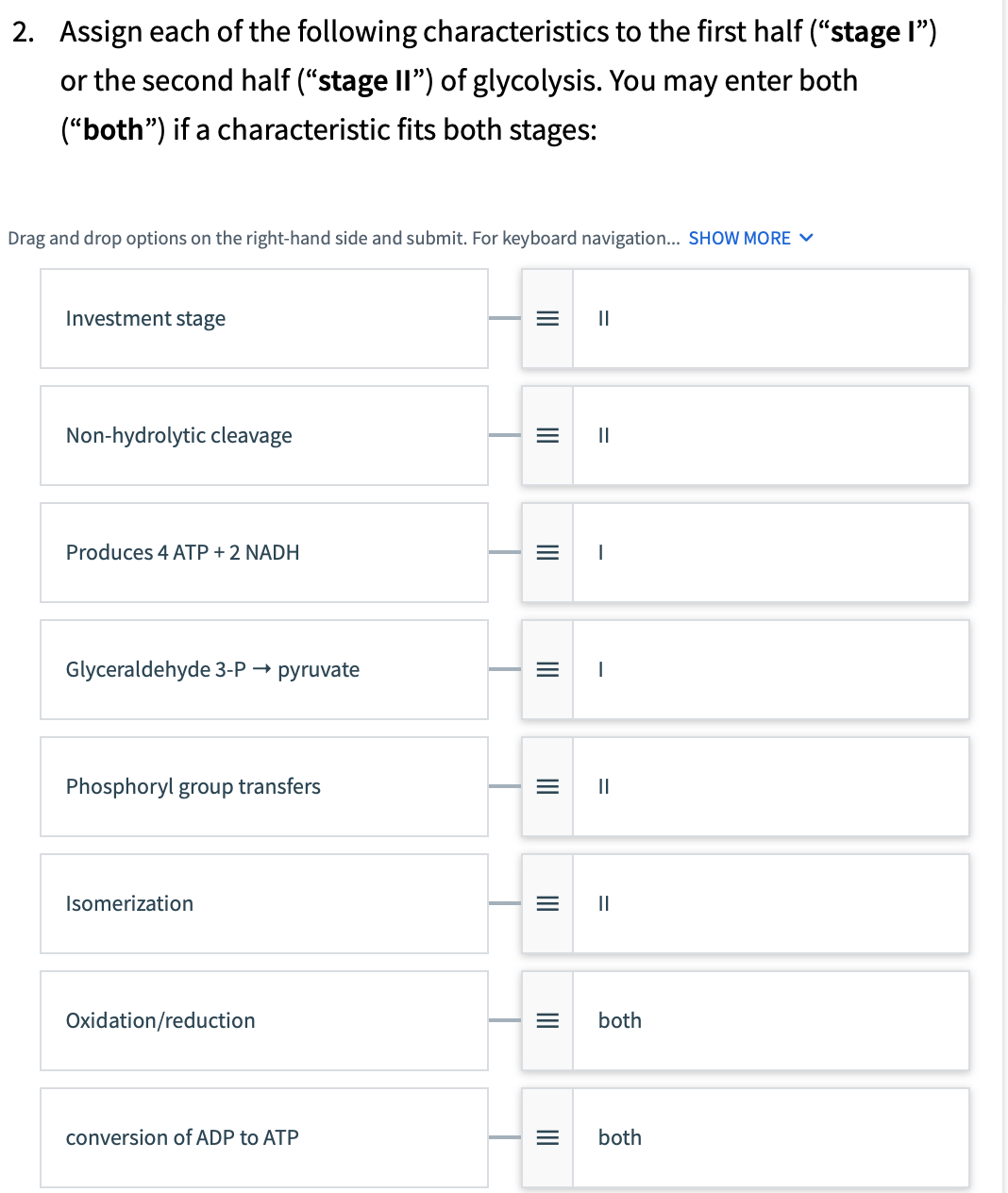
Task: Click the drag handle for Phosphoryl group transfers
Action: coord(547,786)
